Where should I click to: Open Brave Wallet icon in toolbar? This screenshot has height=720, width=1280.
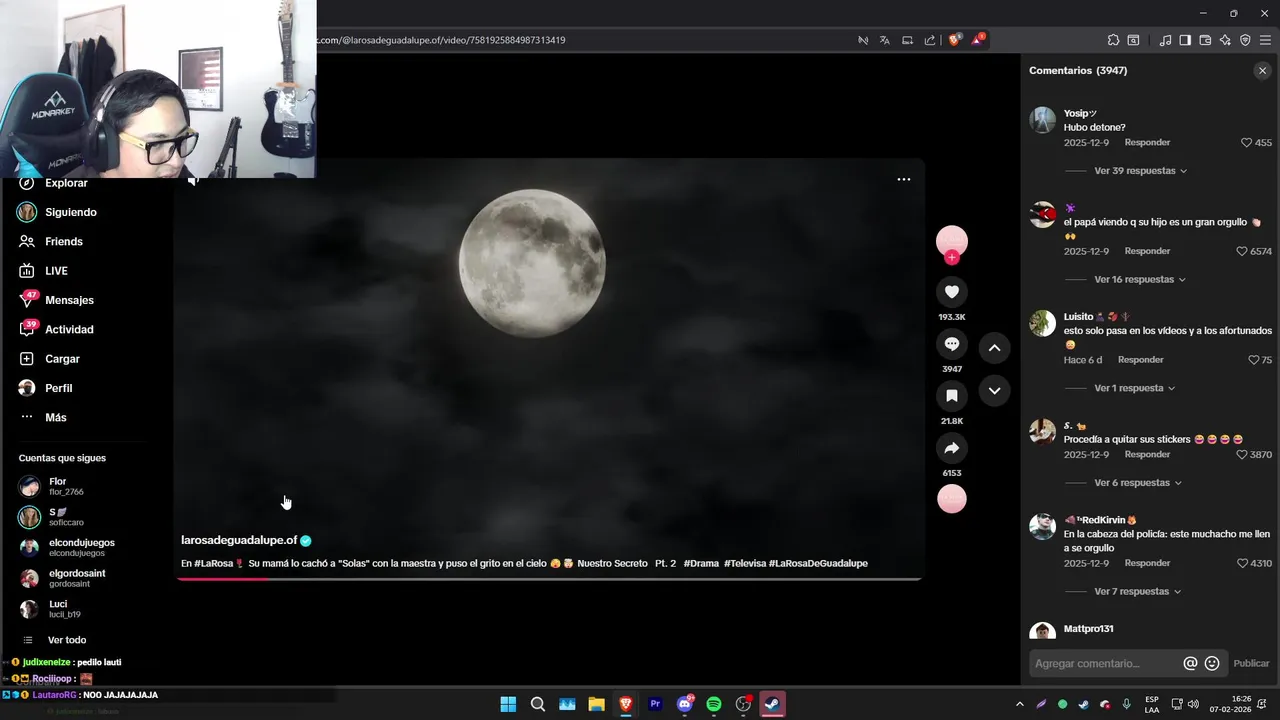pos(1205,40)
